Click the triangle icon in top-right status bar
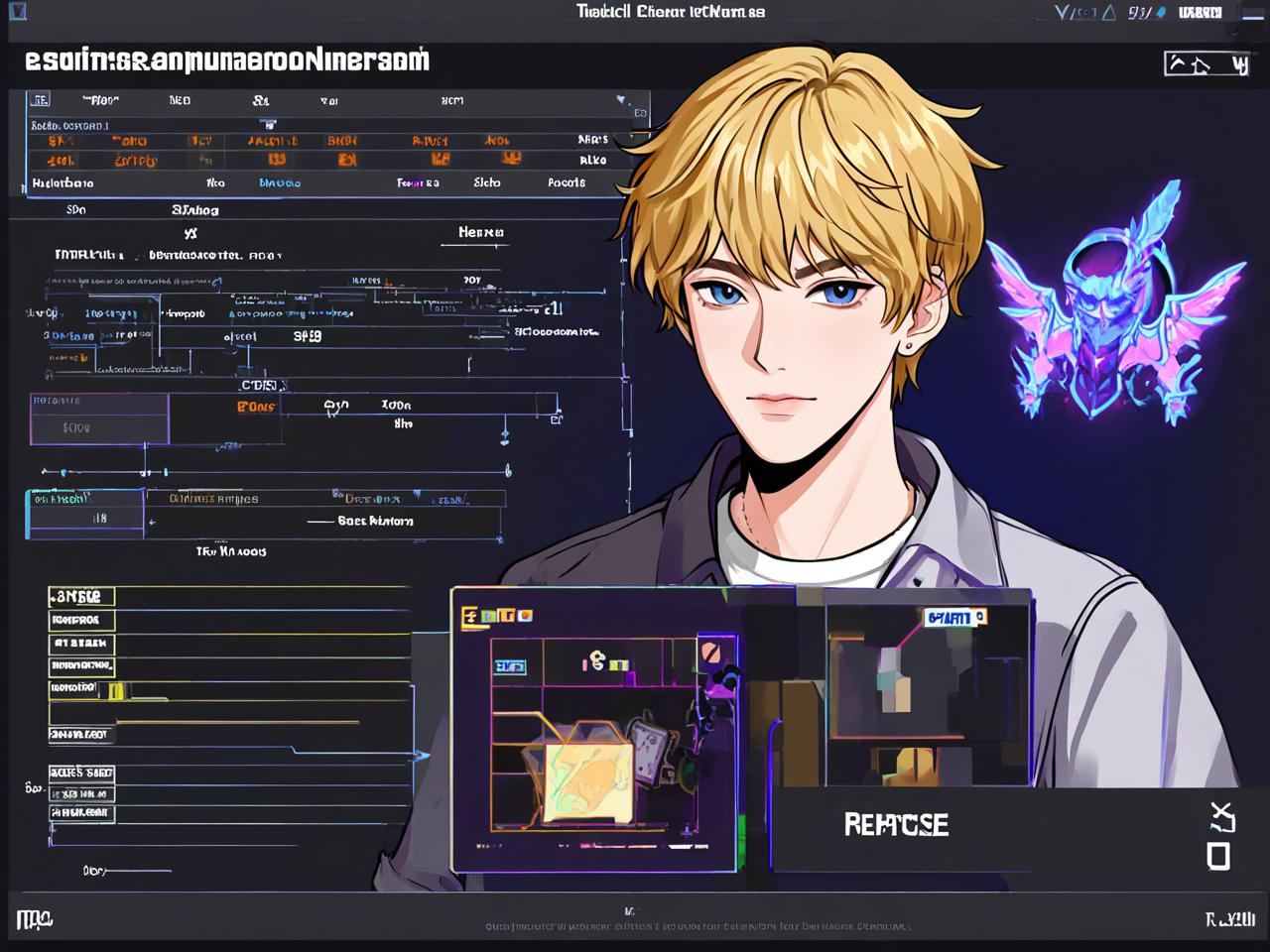Viewport: 1270px width, 952px height. [1108, 12]
